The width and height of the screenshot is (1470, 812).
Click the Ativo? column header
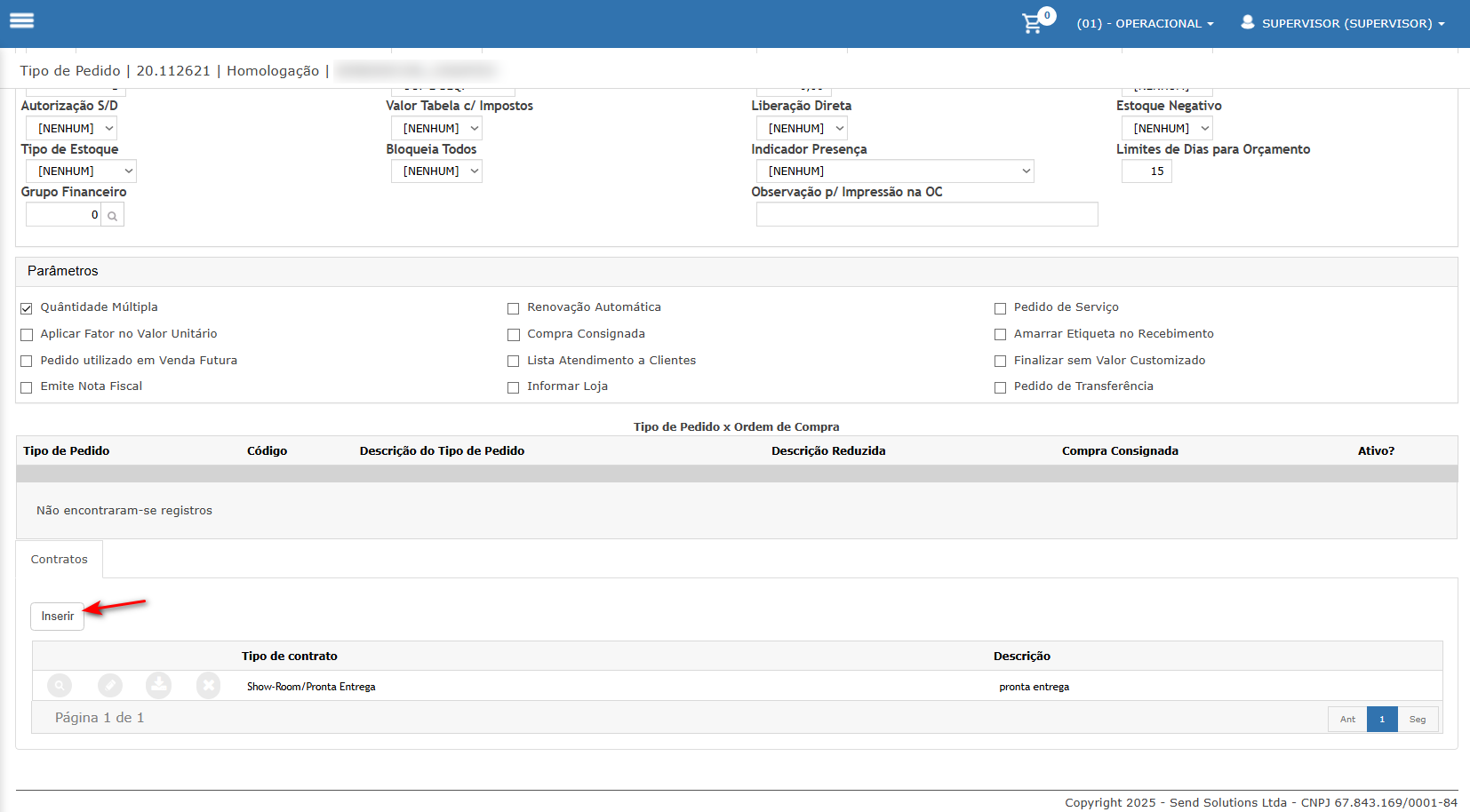click(1376, 451)
